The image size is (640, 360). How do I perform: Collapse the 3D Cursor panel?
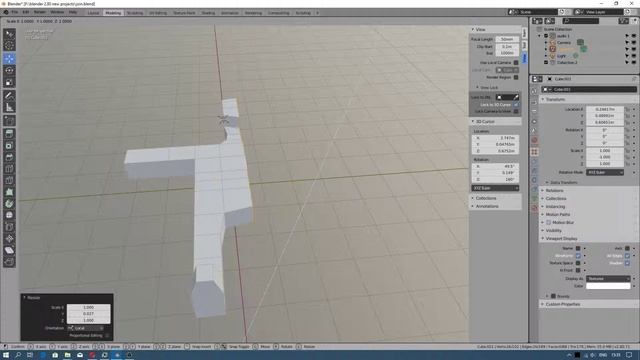tap(496, 122)
